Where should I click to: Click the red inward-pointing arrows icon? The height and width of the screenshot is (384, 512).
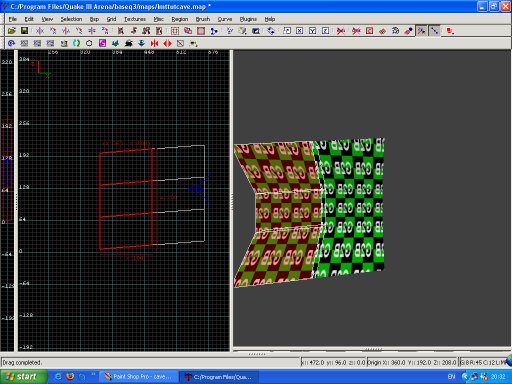click(154, 43)
